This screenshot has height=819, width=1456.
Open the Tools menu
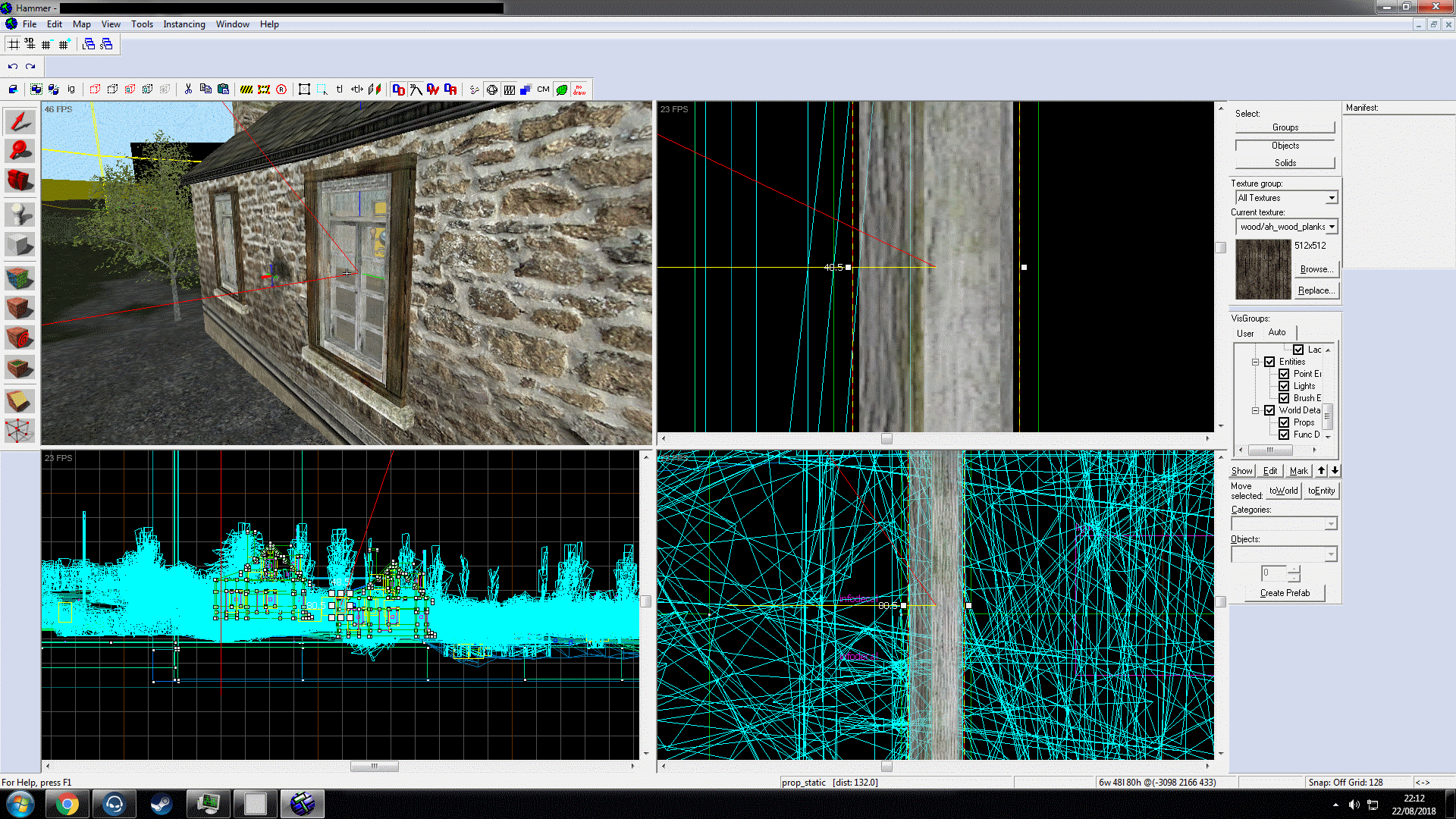[x=142, y=24]
